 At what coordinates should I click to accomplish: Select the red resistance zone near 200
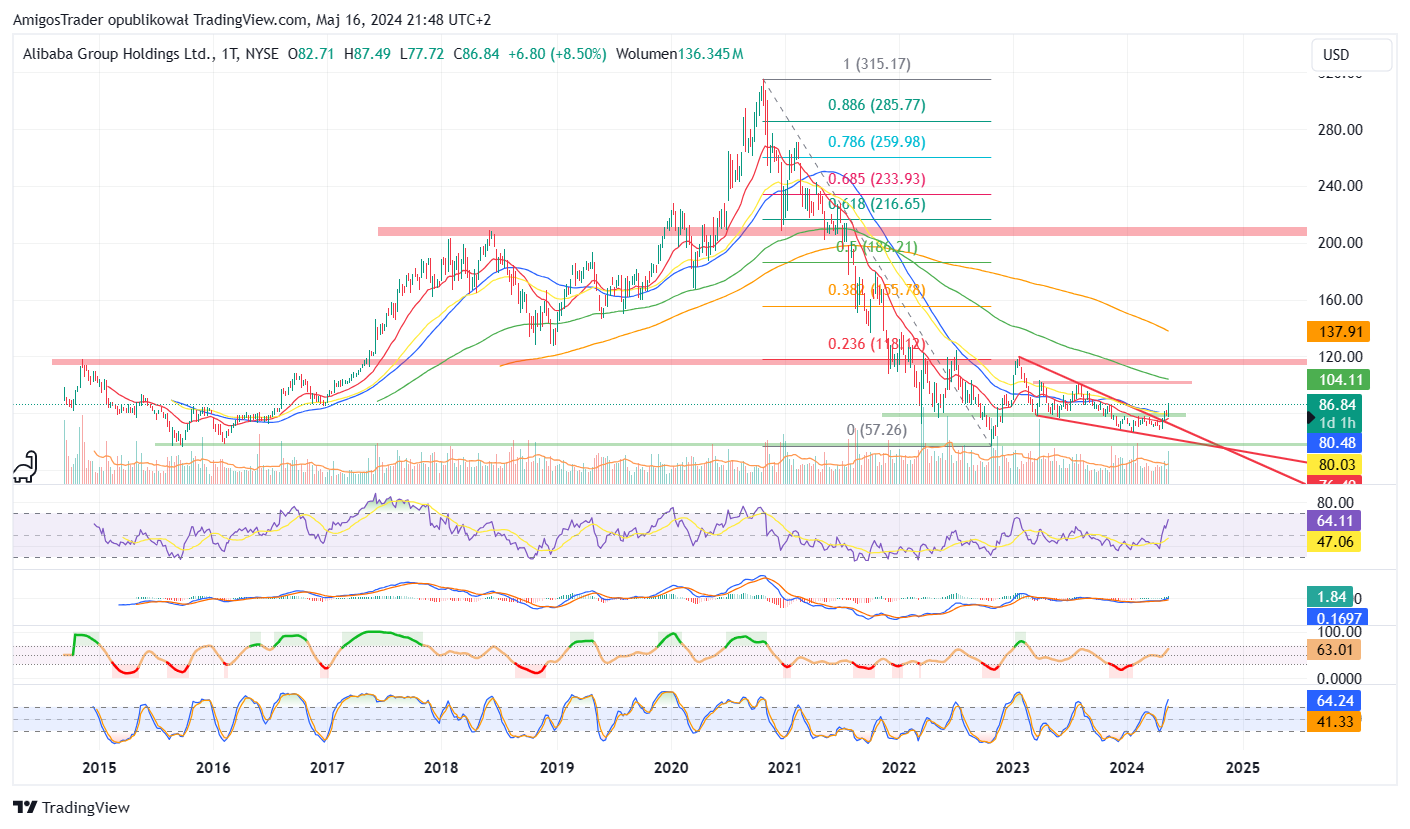[842, 232]
